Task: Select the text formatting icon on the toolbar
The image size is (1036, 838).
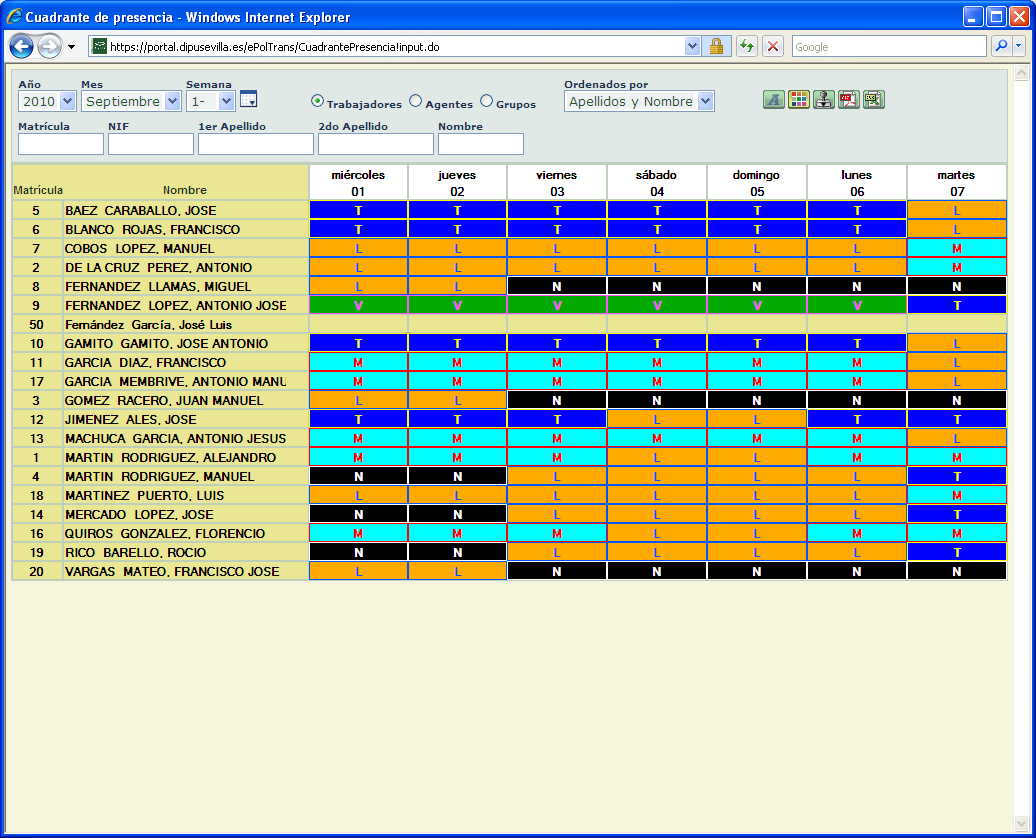Action: (x=773, y=99)
